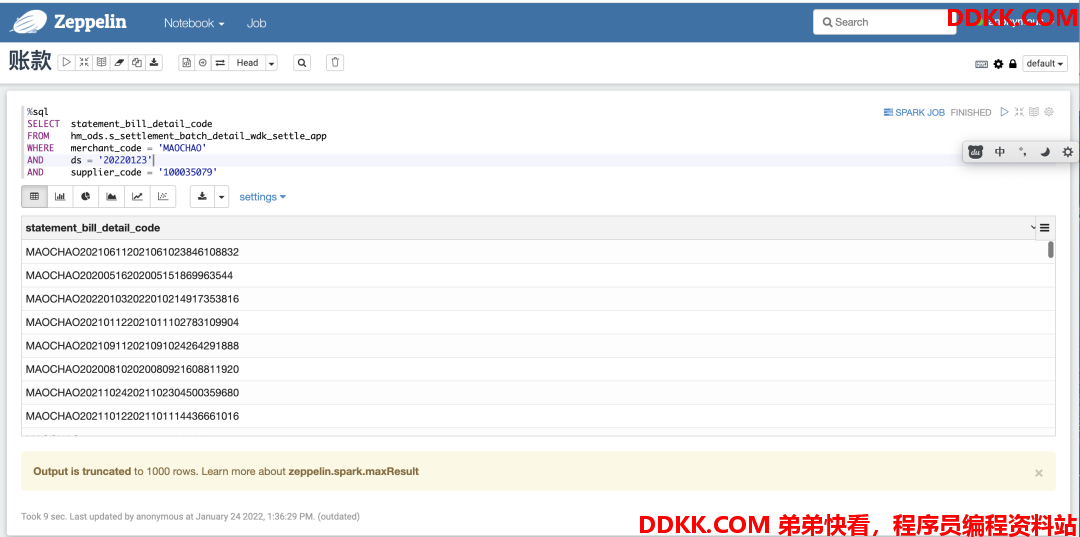The image size is (1080, 537).
Task: Click input method bear logo icon
Action: click(975, 152)
